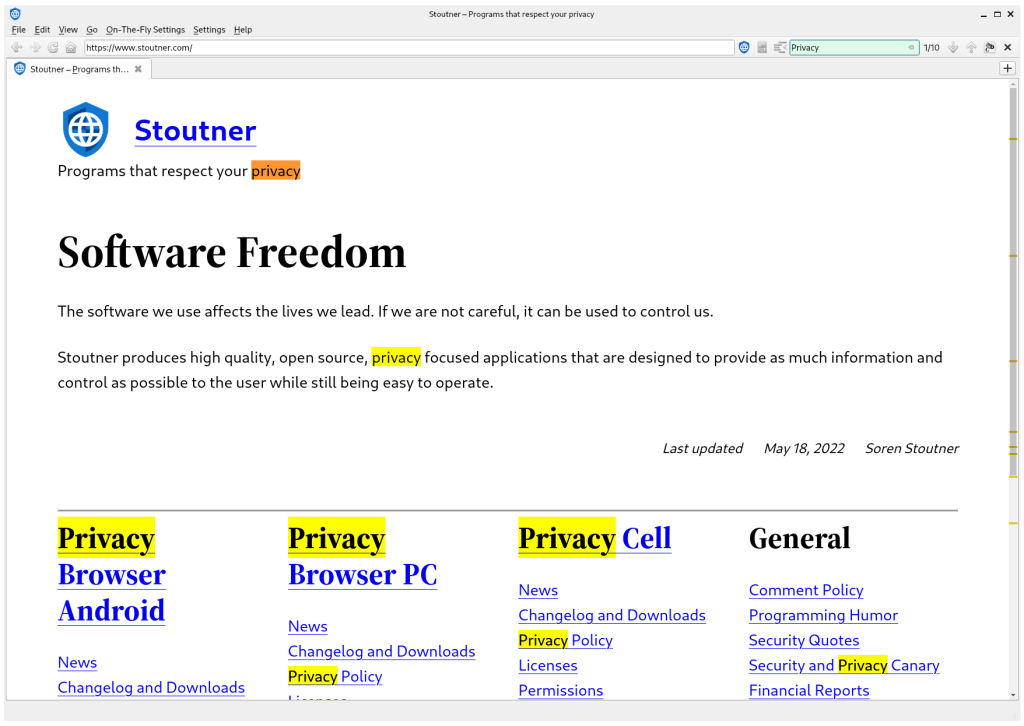Click the 1/10 find match counter
1024x726 pixels.
point(931,48)
